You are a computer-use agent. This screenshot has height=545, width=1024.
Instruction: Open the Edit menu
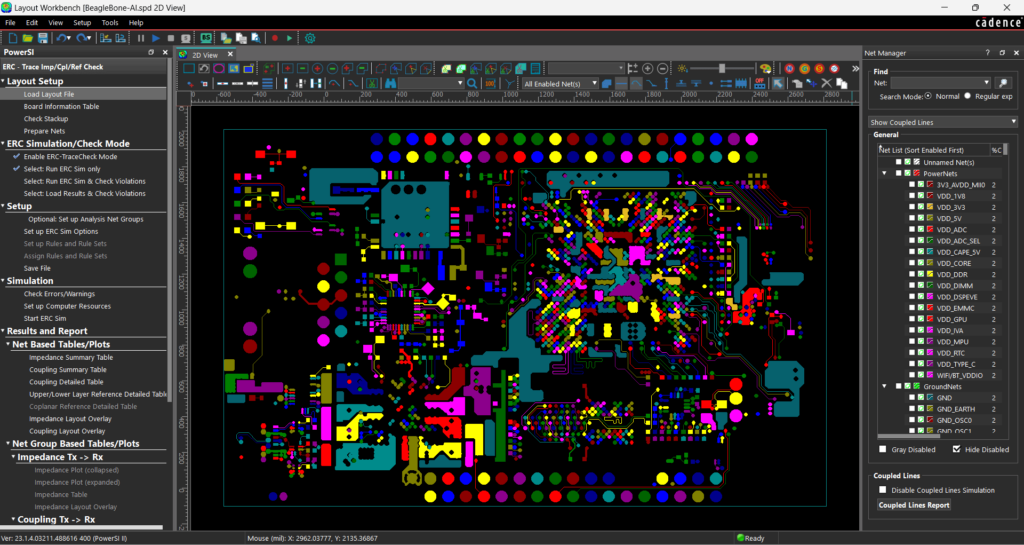pyautogui.click(x=32, y=23)
